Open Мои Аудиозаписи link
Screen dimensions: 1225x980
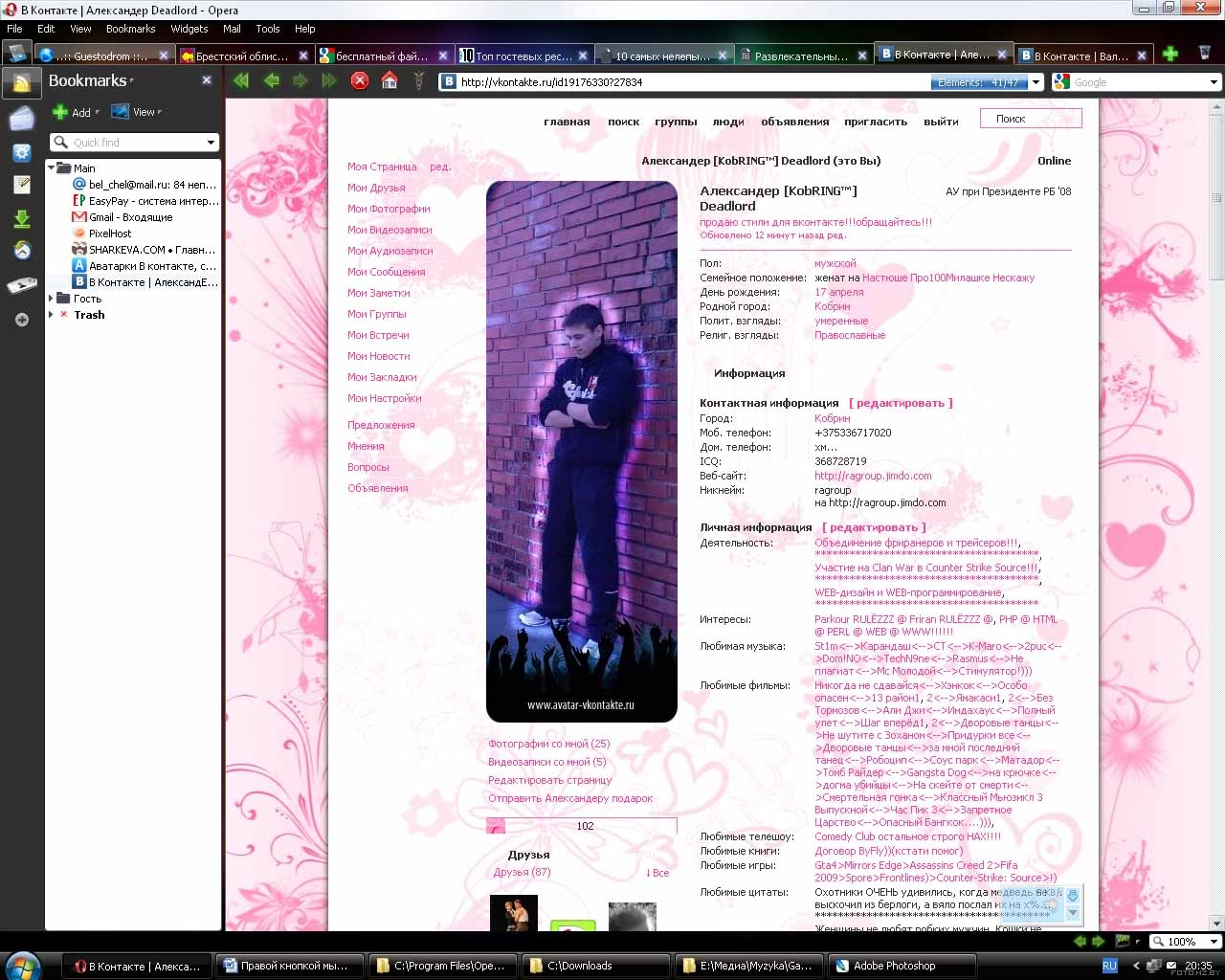390,251
